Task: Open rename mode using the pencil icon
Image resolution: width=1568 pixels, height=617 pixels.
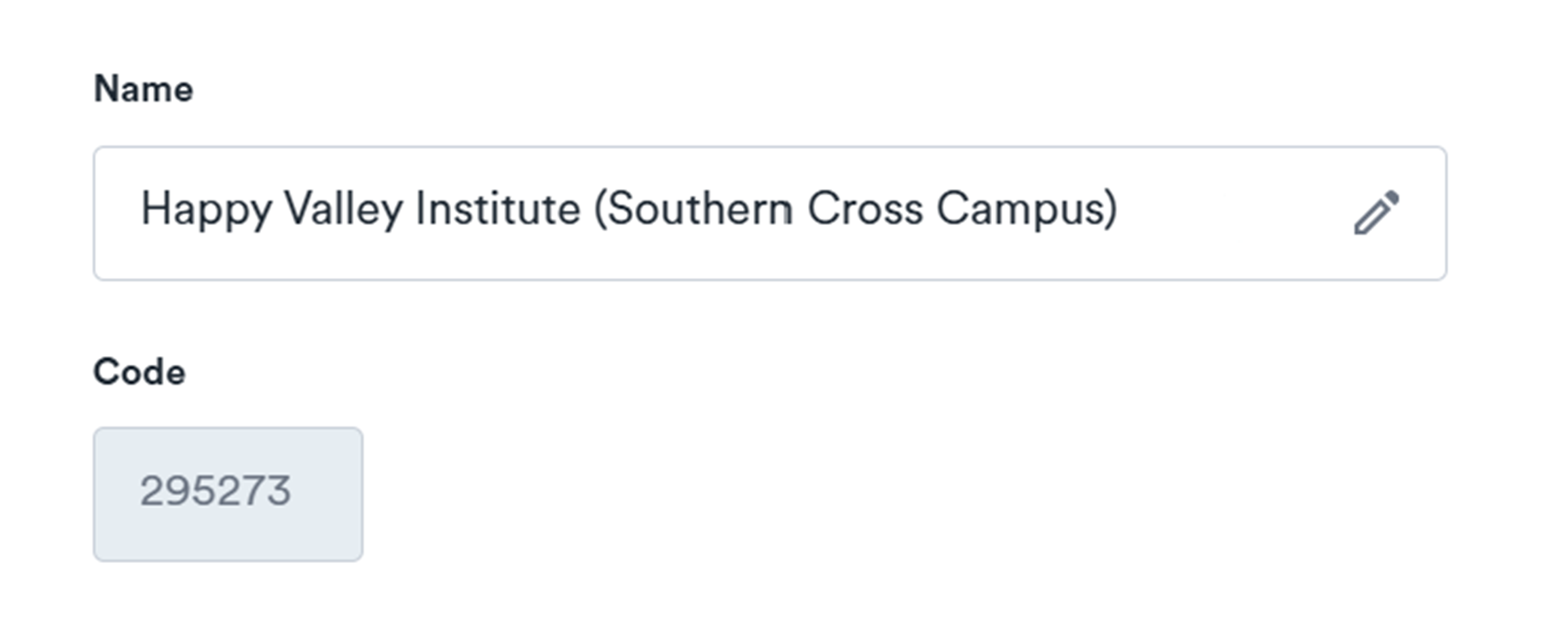Action: click(x=1375, y=213)
